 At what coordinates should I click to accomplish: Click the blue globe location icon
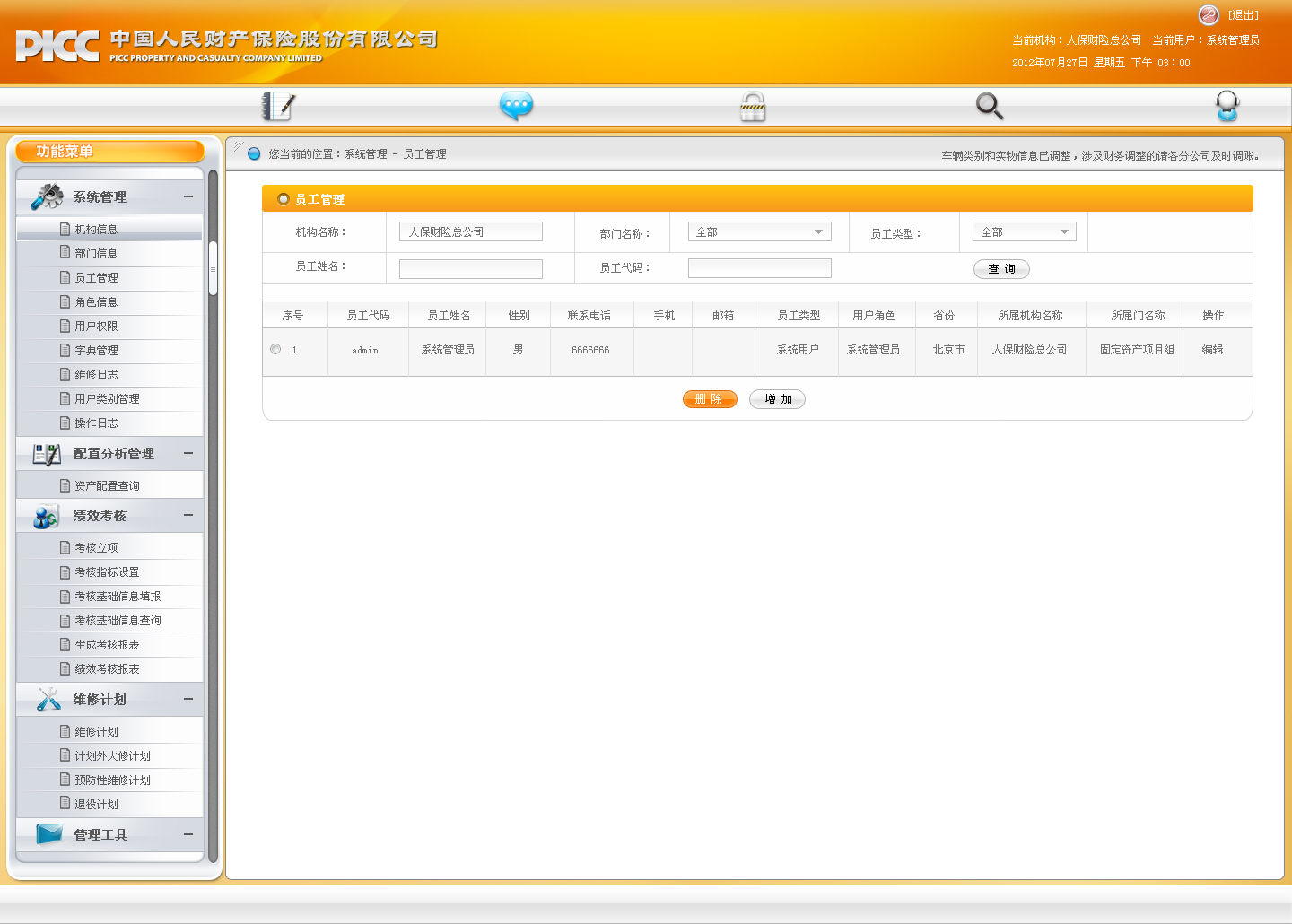(254, 153)
